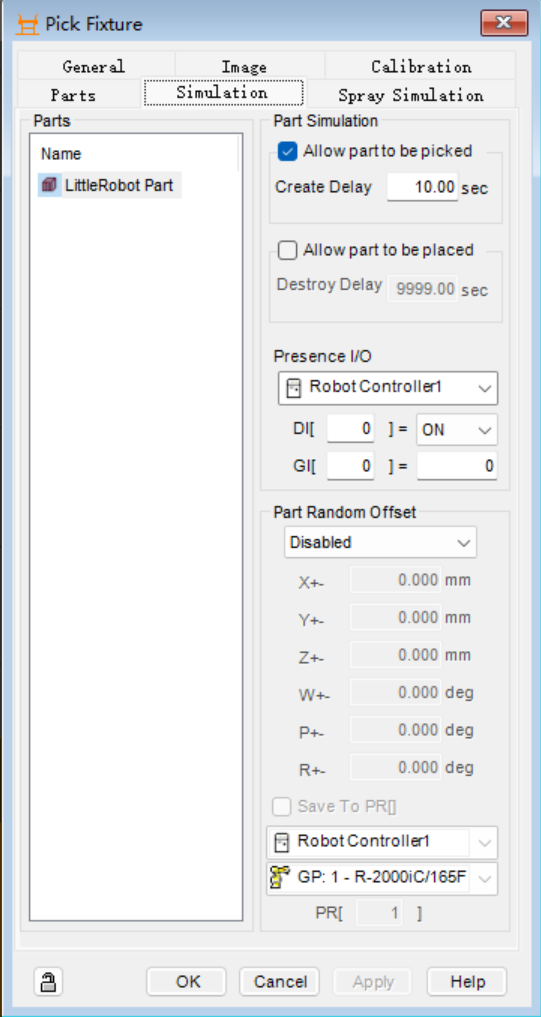541x1017 pixels.
Task: Click the DI index number field
Action: click(x=350, y=429)
